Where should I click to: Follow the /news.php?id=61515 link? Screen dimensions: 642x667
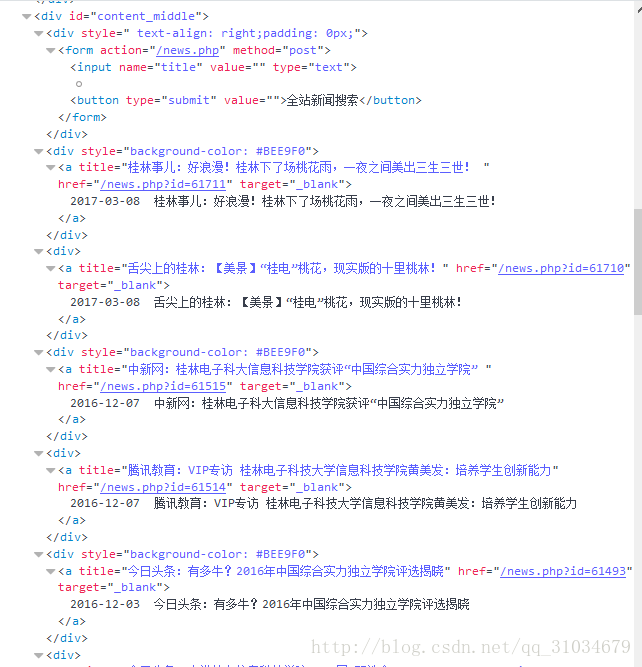163,386
